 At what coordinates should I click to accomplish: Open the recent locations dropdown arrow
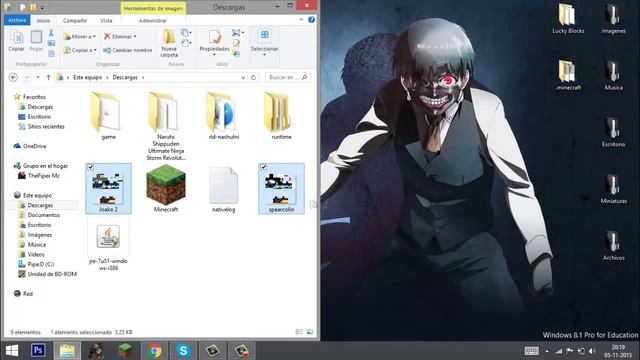38,77
